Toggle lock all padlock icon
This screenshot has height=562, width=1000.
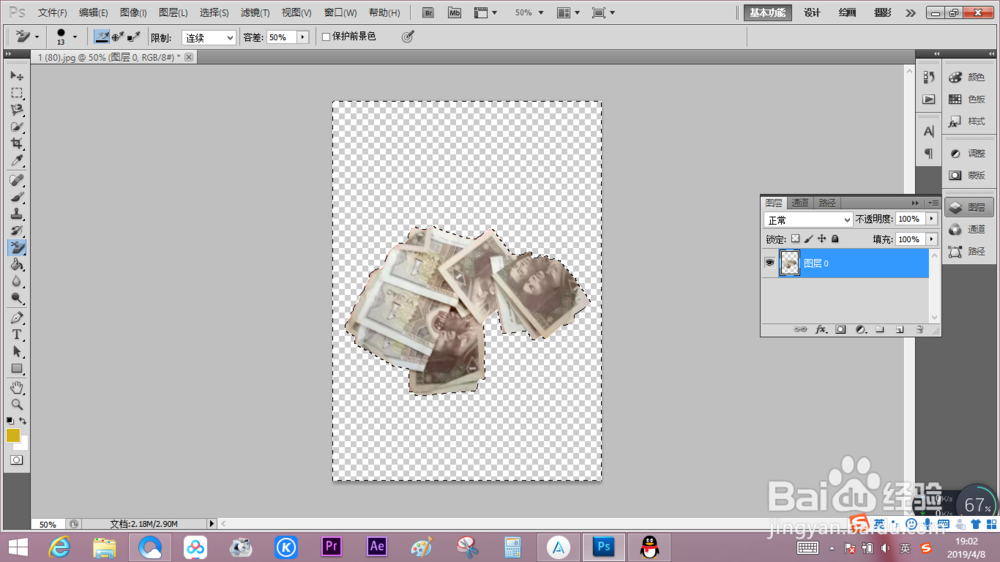[835, 239]
